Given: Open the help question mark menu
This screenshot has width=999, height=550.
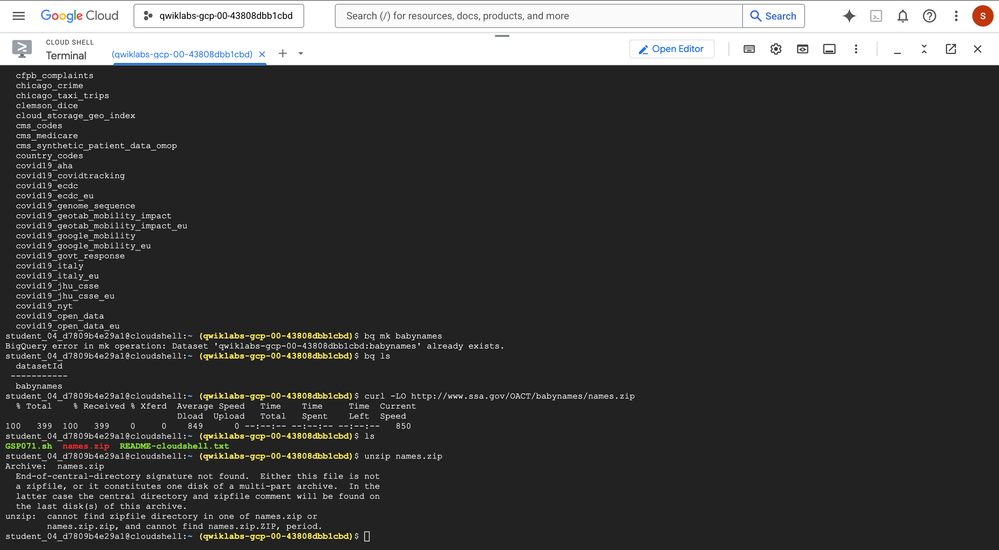Looking at the screenshot, I should coord(930,17).
